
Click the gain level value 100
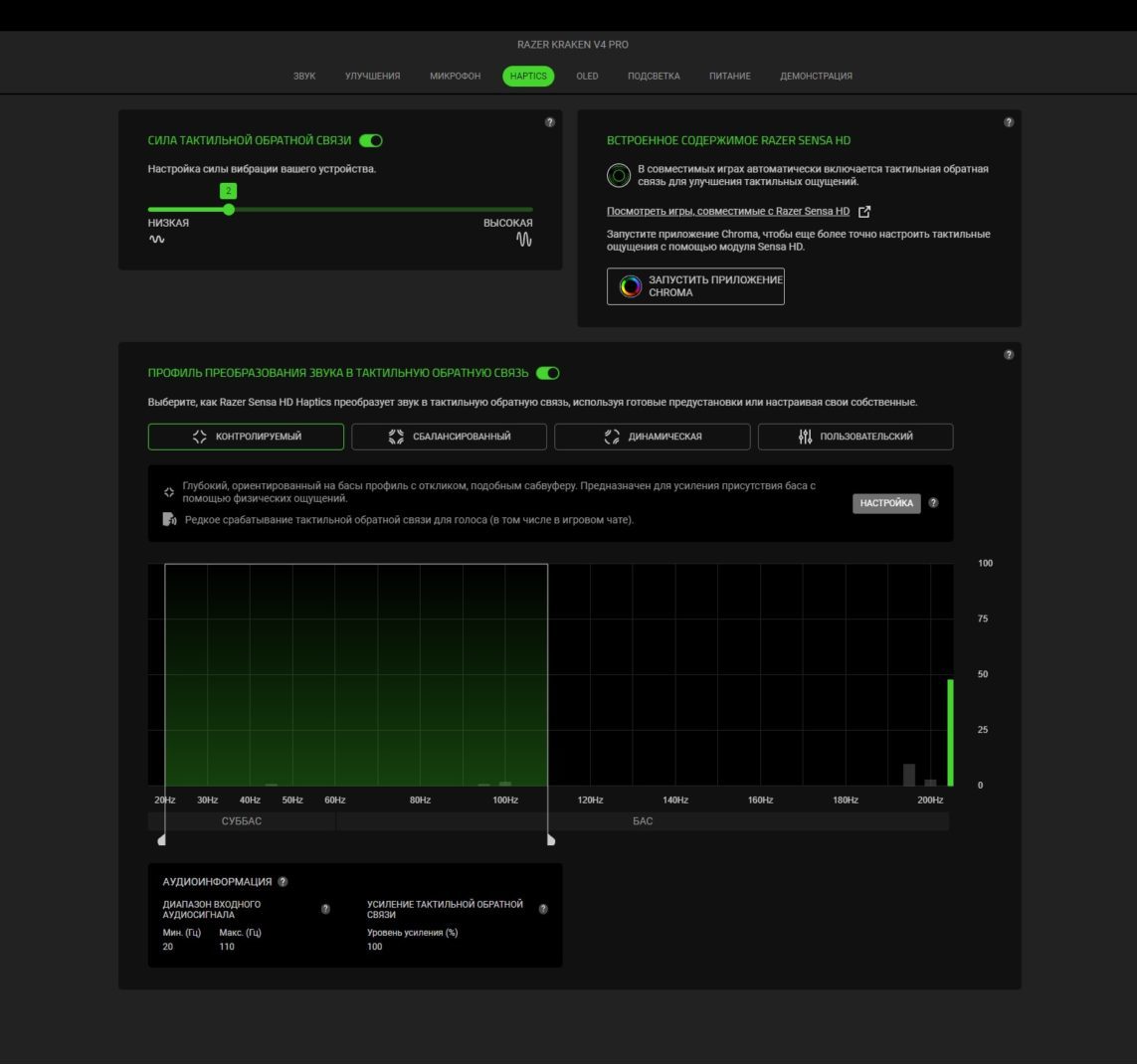tap(375, 947)
